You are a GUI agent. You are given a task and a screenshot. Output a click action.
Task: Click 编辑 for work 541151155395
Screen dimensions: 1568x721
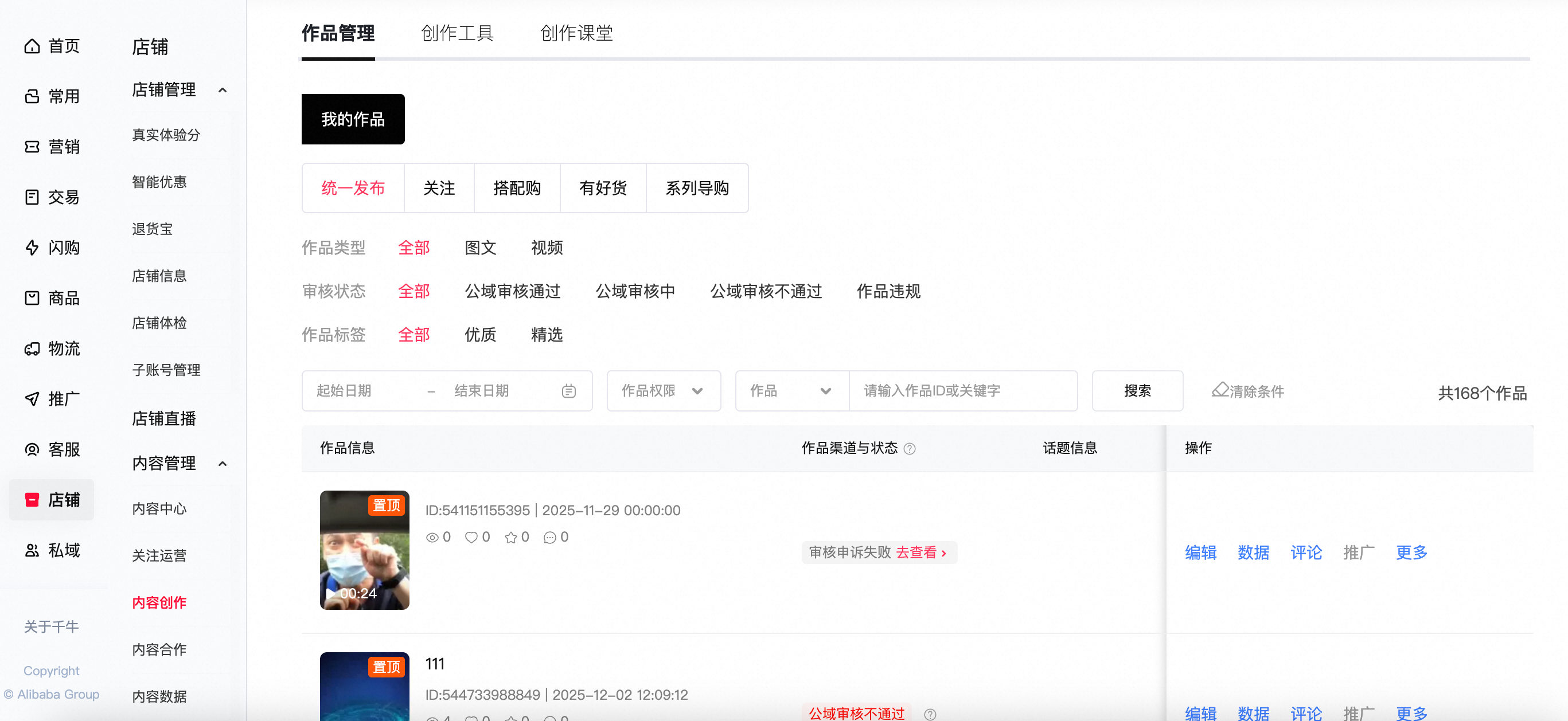[1200, 552]
